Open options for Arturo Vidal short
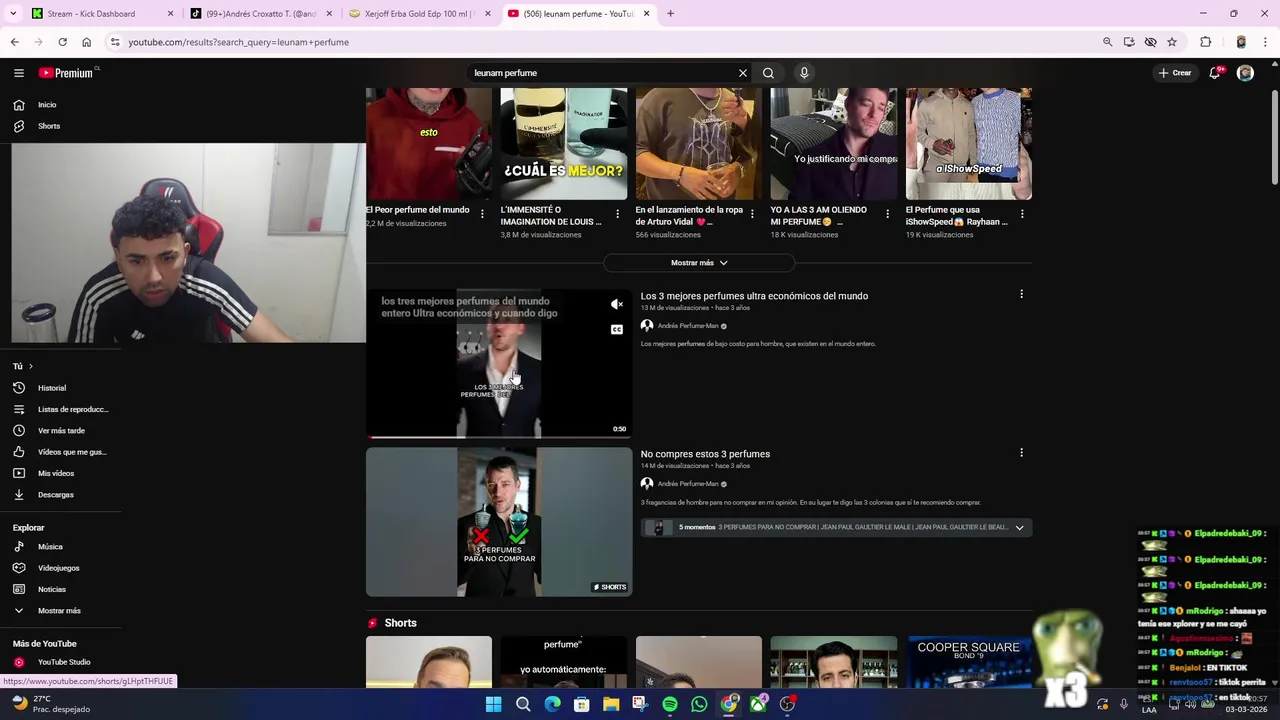The width and height of the screenshot is (1280, 720). point(752,214)
